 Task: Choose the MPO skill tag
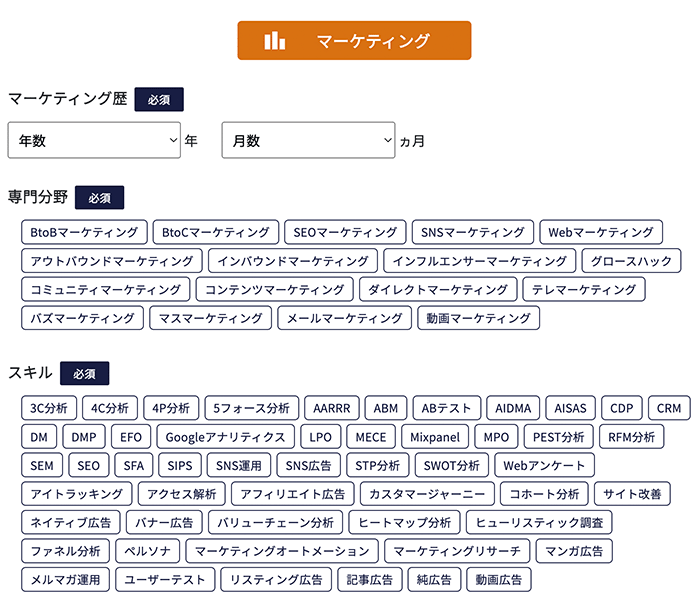tap(496, 437)
